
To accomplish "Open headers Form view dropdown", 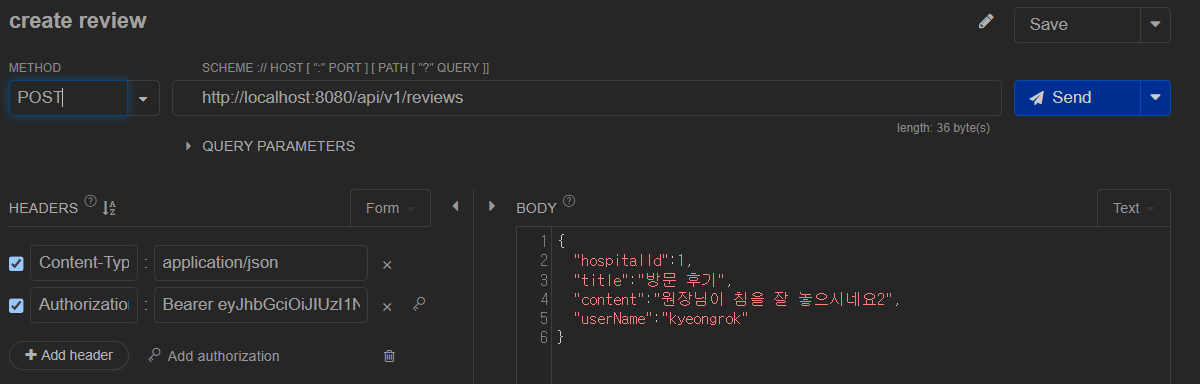I will [390, 208].
